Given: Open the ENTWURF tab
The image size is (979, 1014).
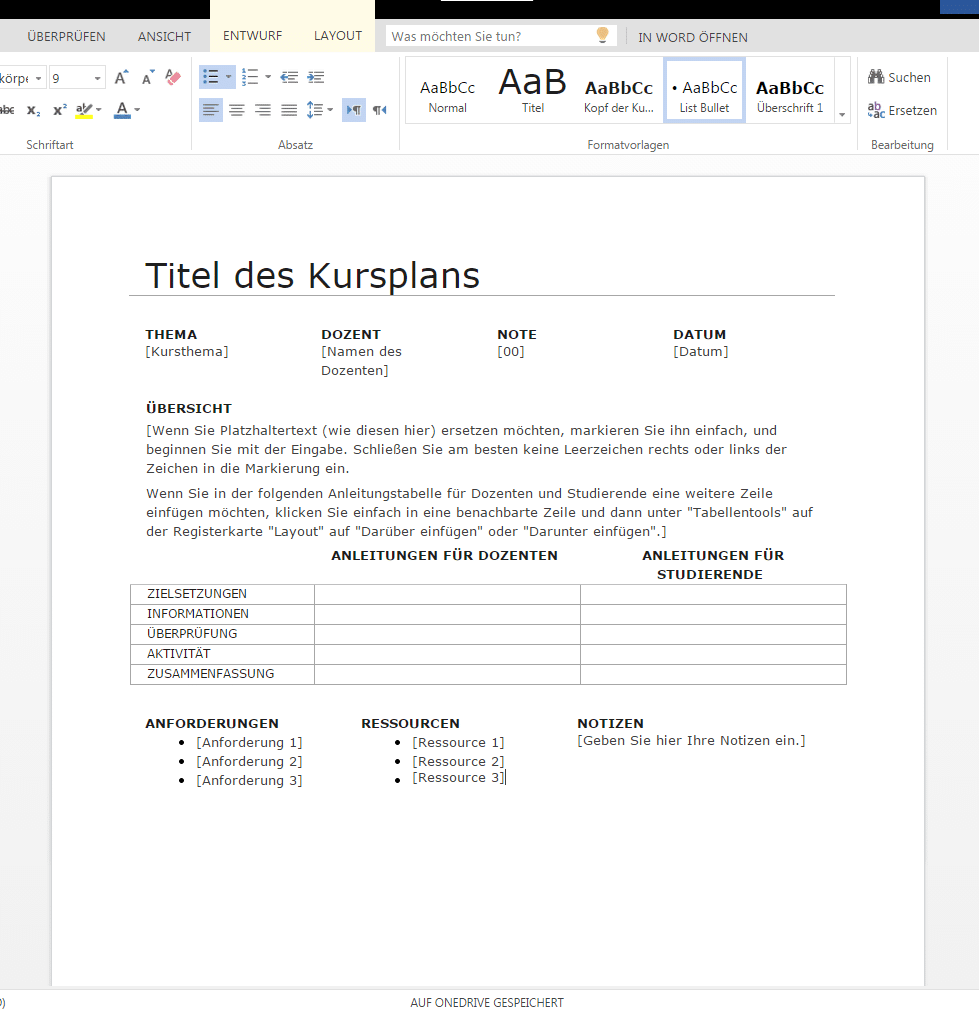Looking at the screenshot, I should pos(252,36).
